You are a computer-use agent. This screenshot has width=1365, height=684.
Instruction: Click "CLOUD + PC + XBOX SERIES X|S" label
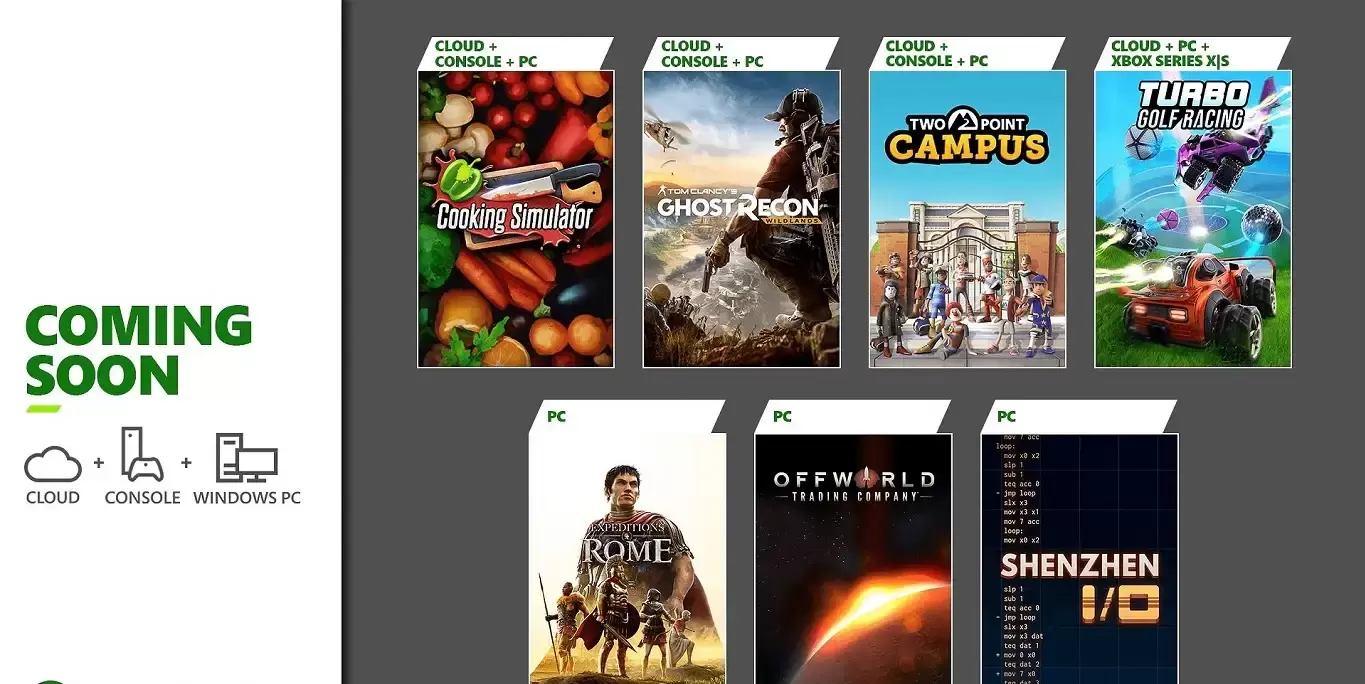[x=1170, y=54]
